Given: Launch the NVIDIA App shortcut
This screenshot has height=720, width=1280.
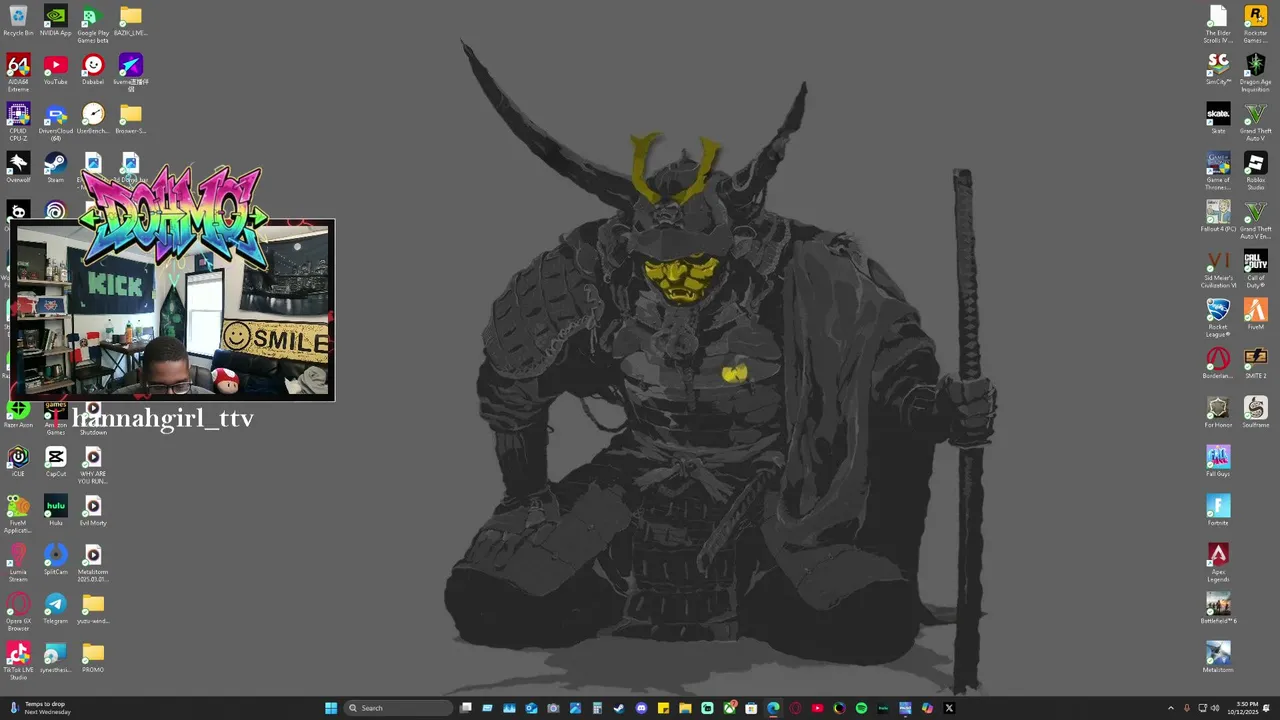Looking at the screenshot, I should [x=56, y=21].
